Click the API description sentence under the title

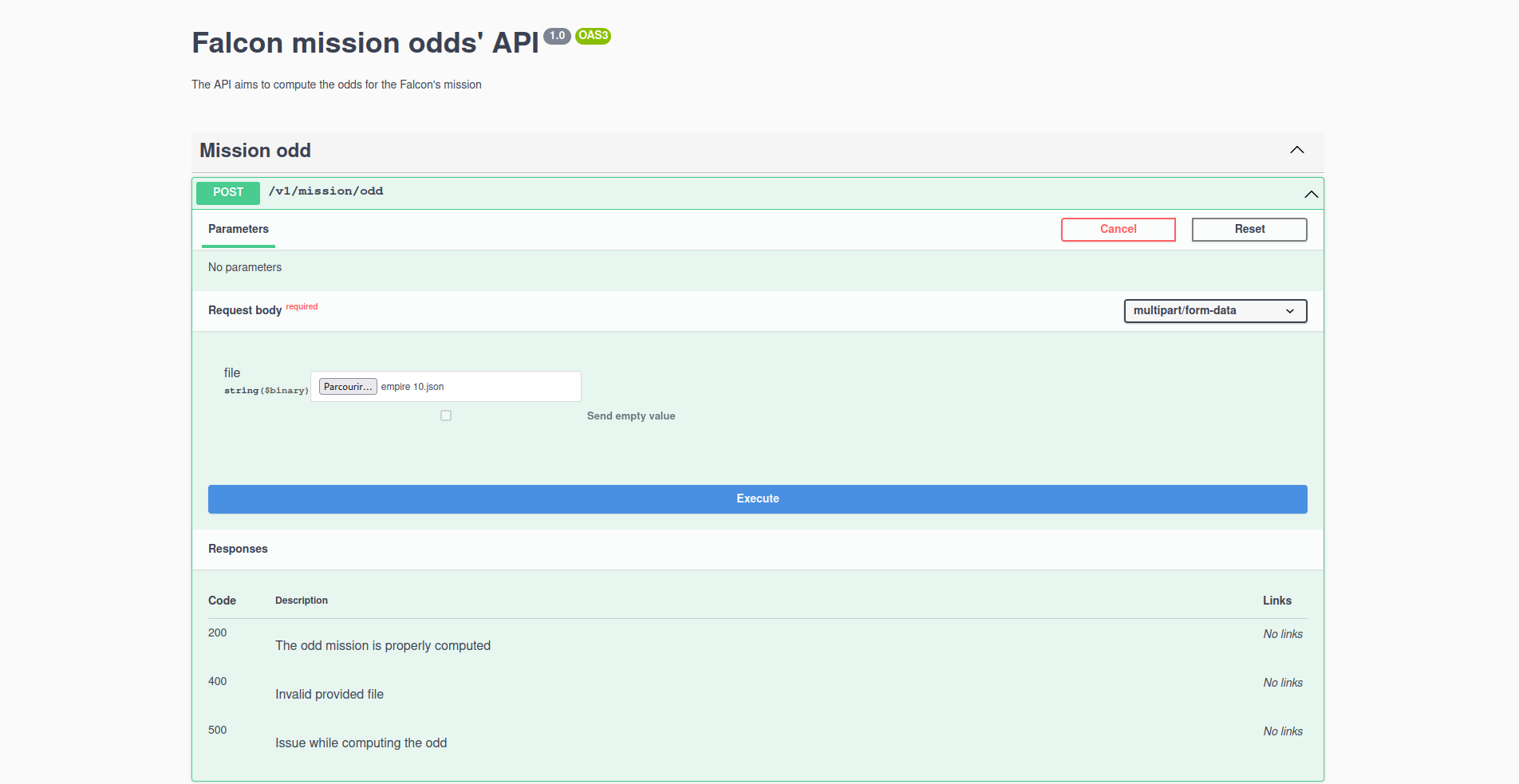337,85
